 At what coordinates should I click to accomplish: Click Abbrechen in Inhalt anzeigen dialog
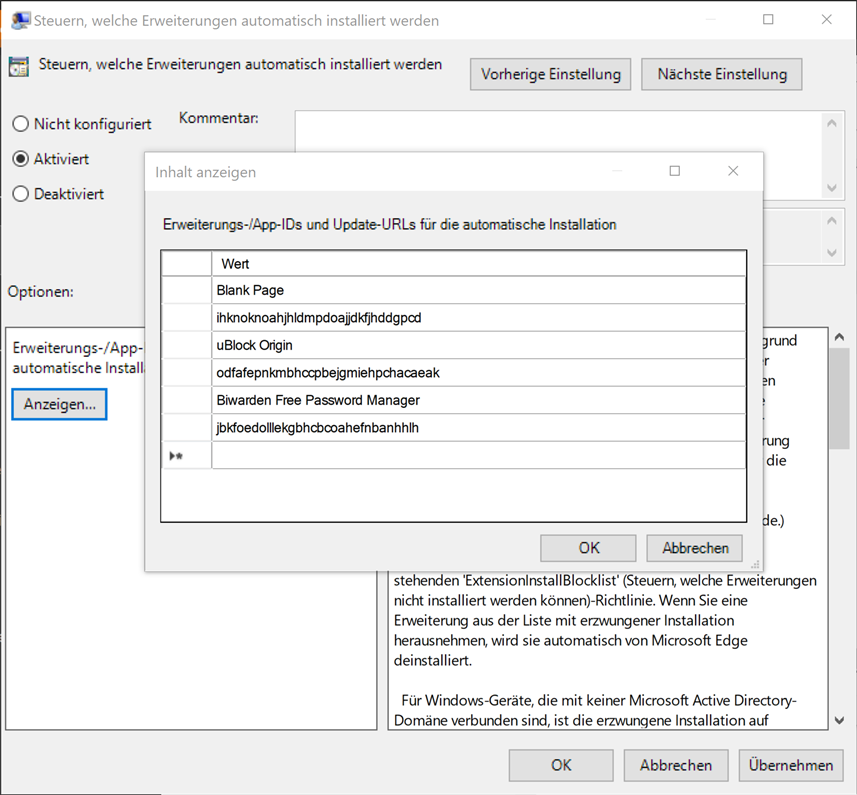[x=695, y=548]
